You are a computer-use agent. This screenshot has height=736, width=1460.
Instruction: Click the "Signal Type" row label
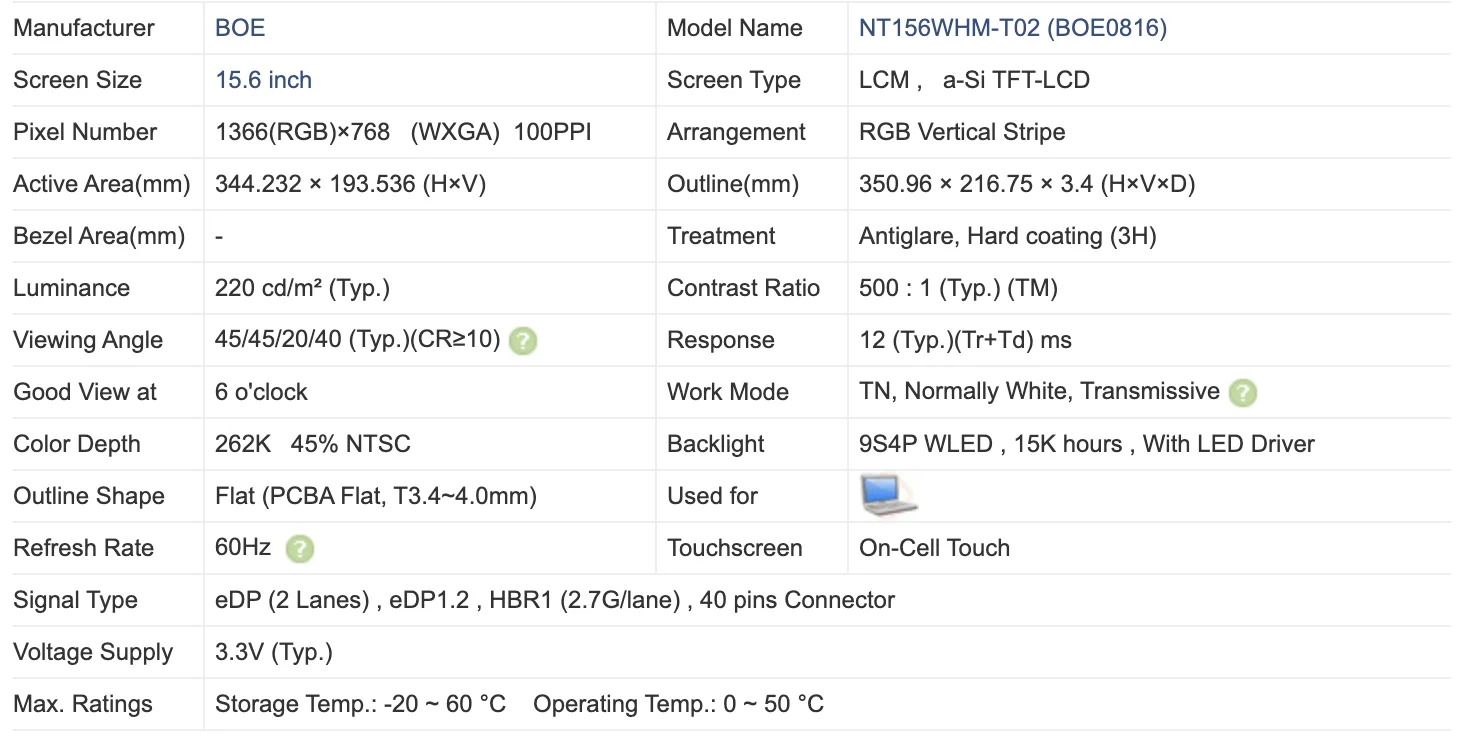75,600
